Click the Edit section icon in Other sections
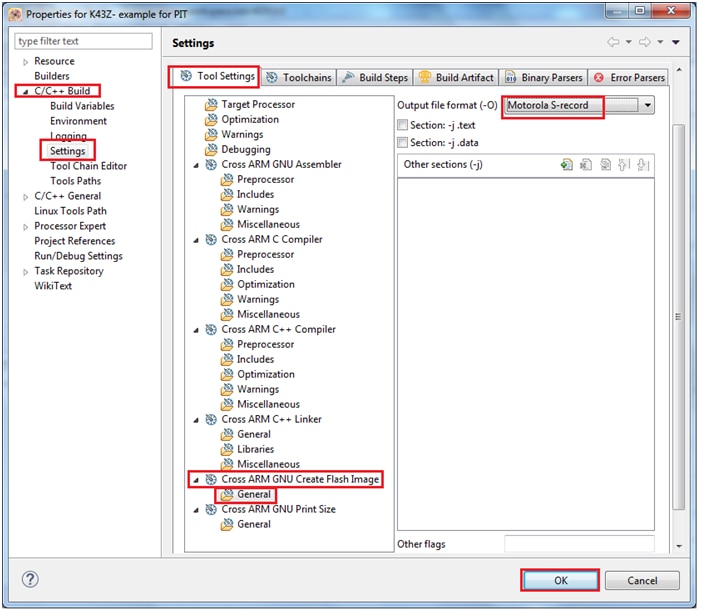701x612 pixels. [x=605, y=165]
